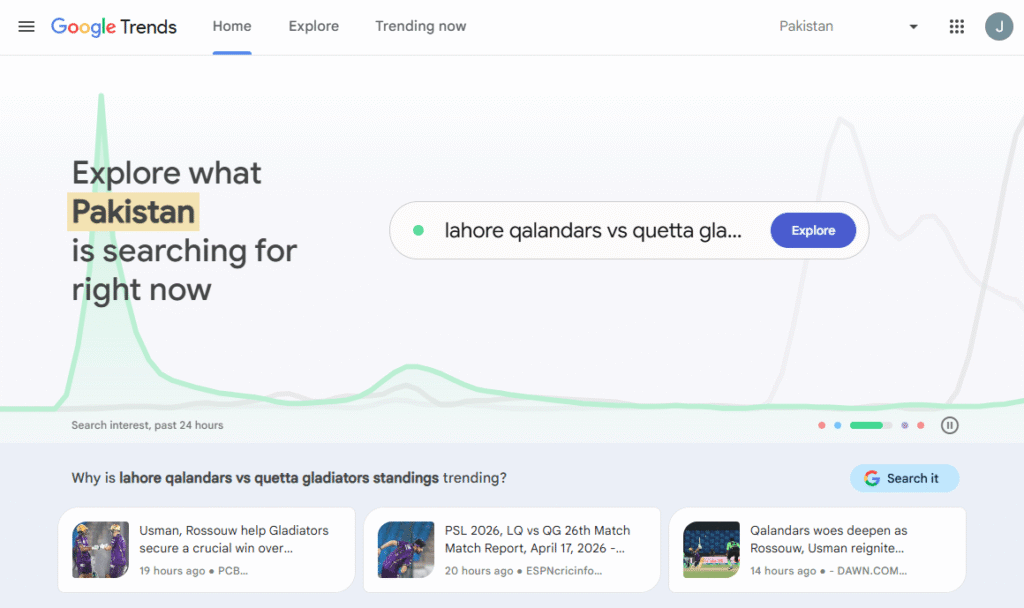This screenshot has height=608, width=1024.
Task: Select blue carousel dot
Action: click(x=837, y=426)
